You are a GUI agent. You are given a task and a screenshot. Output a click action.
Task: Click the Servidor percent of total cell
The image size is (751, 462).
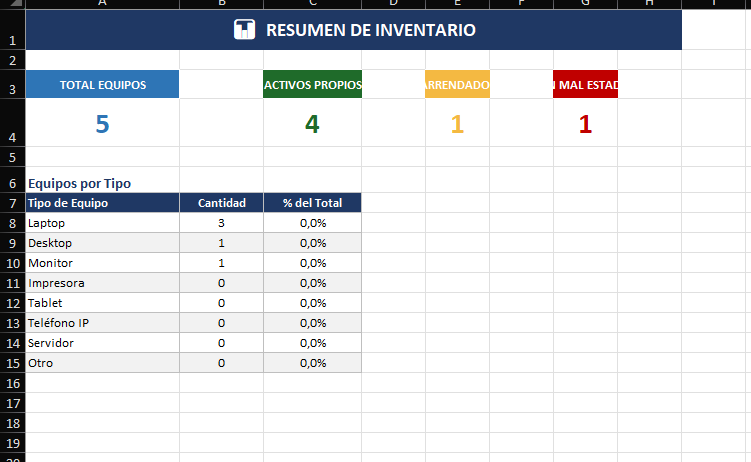coord(312,343)
